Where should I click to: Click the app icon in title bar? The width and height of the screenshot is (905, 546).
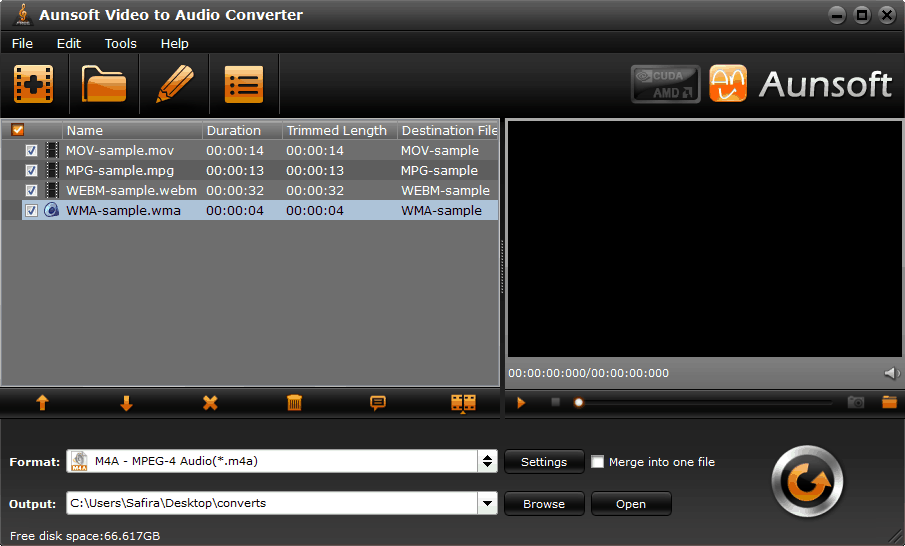[x=23, y=15]
